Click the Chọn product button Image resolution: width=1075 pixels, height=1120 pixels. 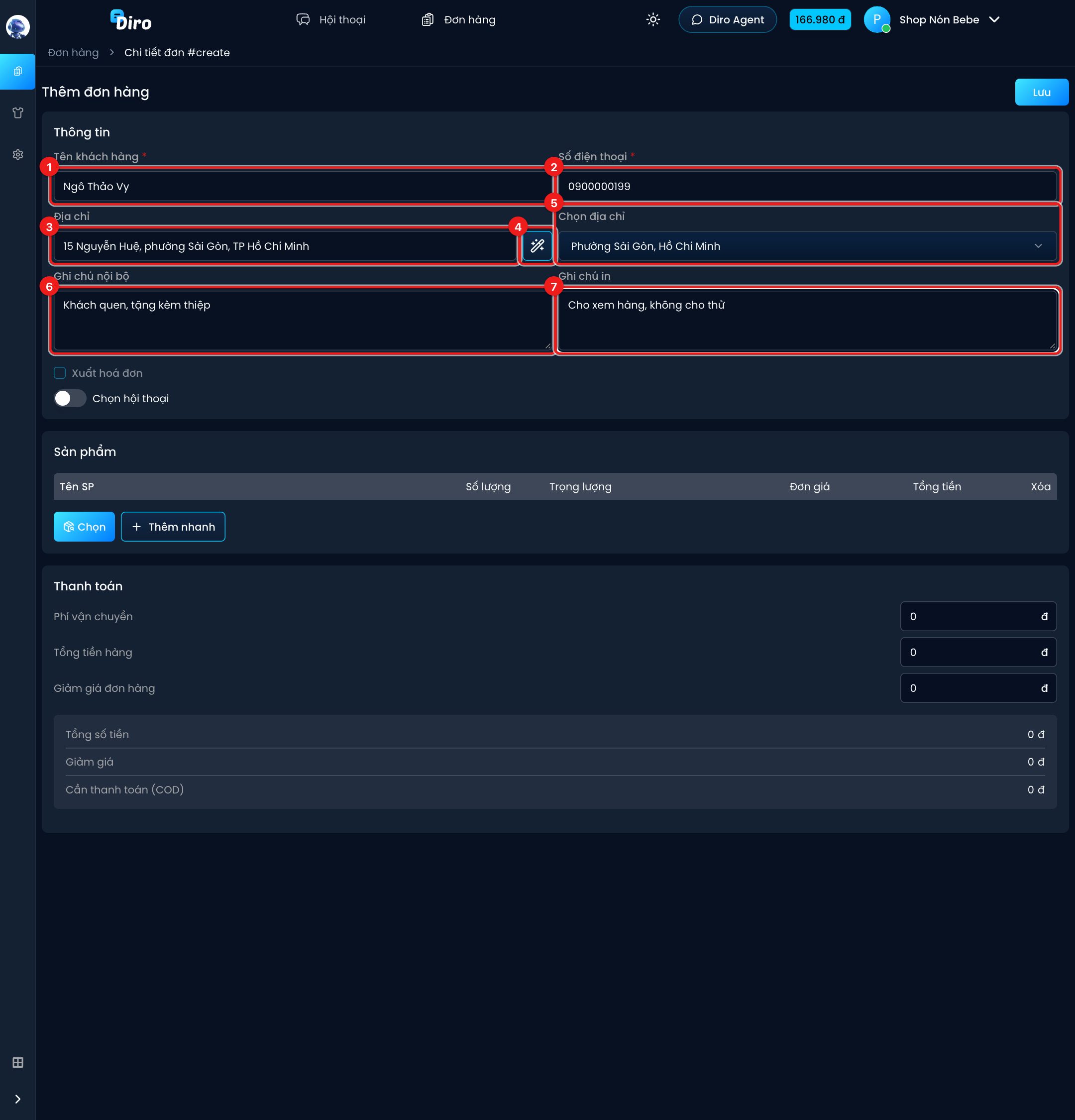(84, 527)
